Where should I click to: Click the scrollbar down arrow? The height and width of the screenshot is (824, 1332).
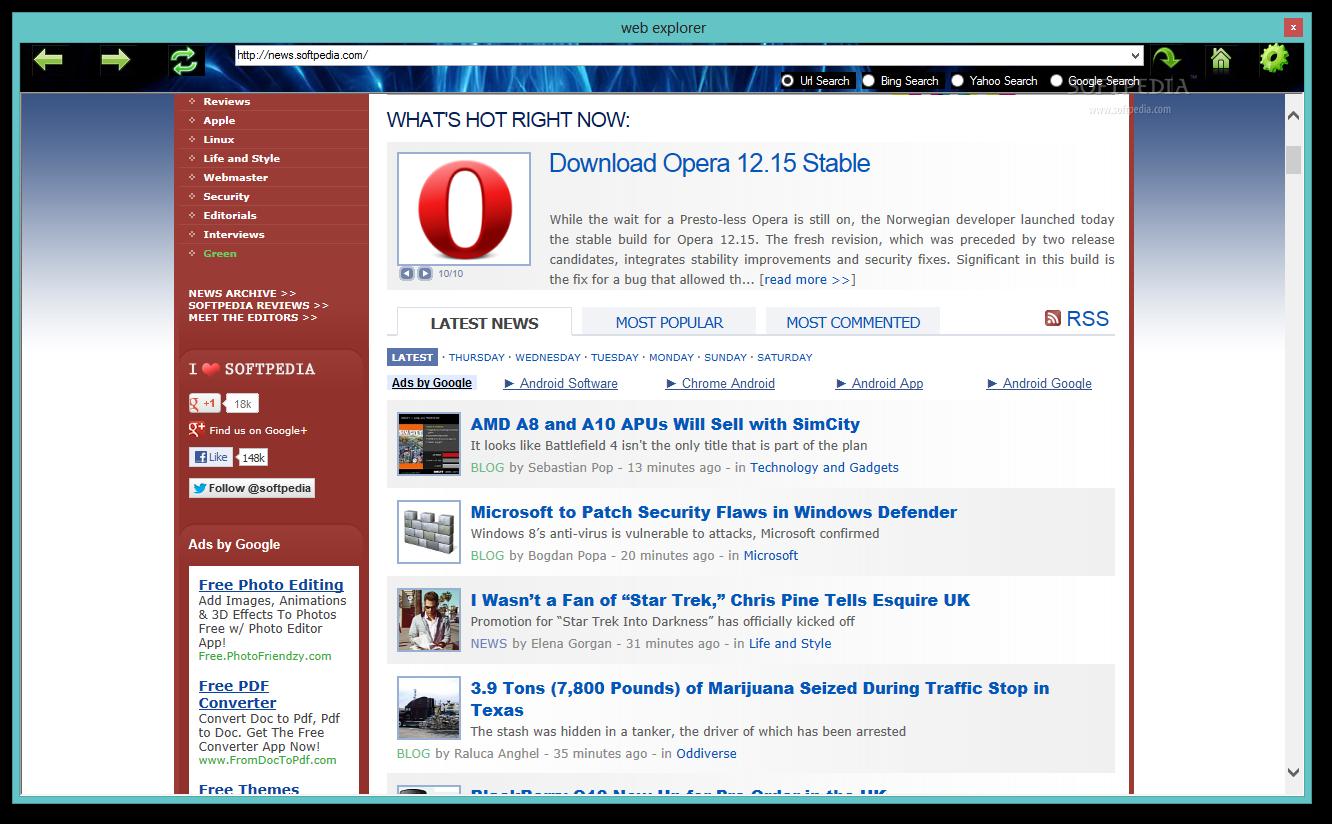tap(1293, 772)
